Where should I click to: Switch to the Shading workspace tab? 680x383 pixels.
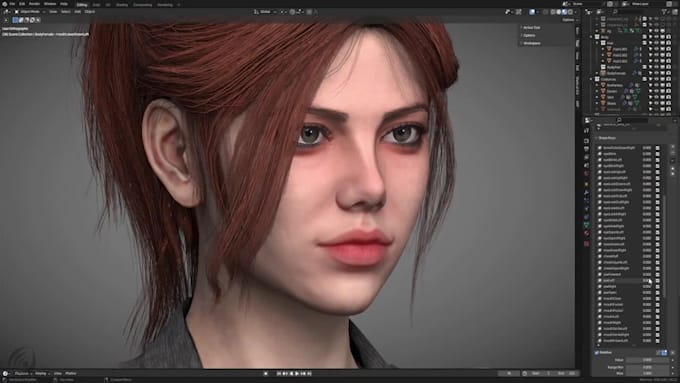121,5
